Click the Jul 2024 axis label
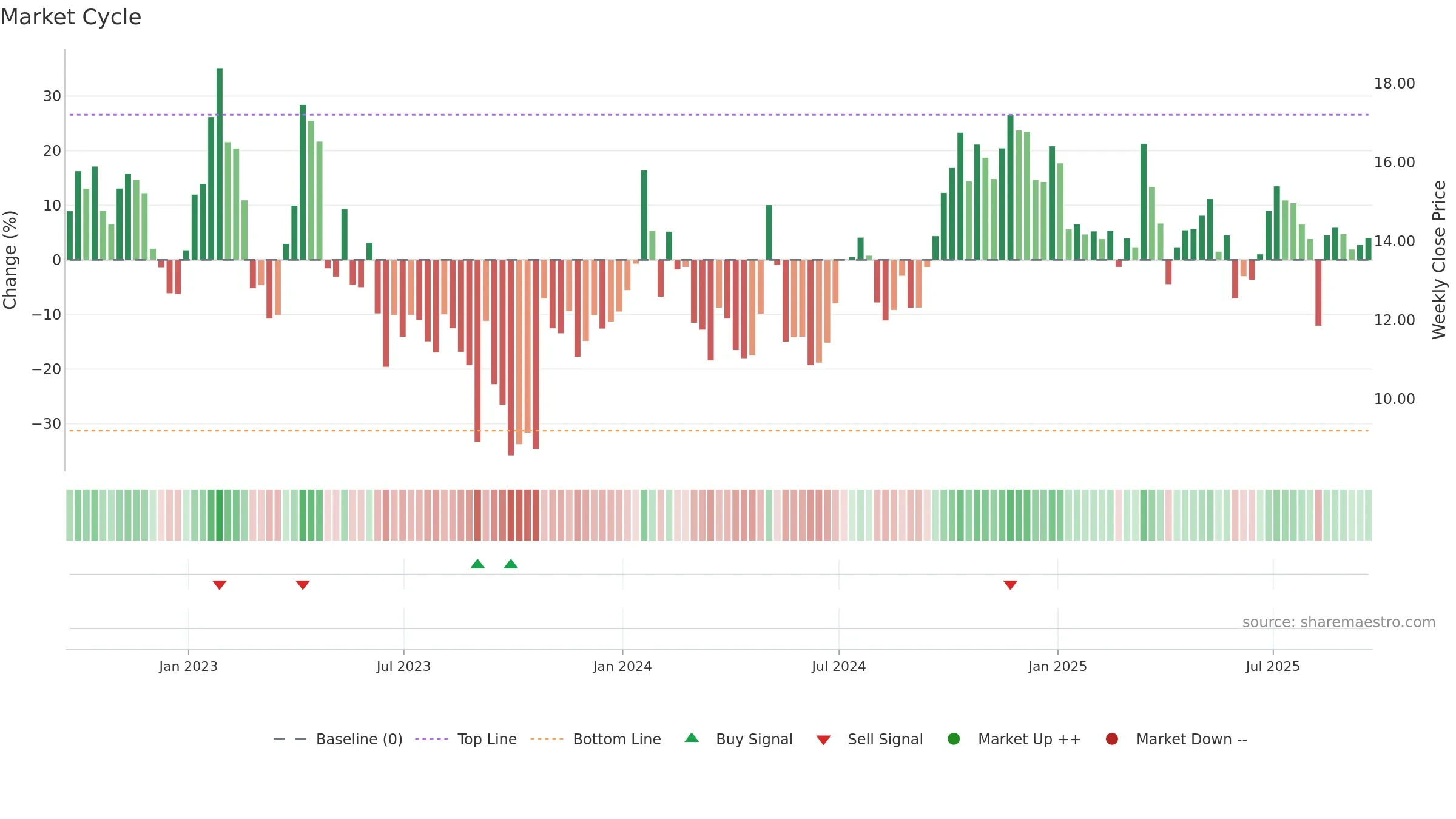 coord(839,667)
